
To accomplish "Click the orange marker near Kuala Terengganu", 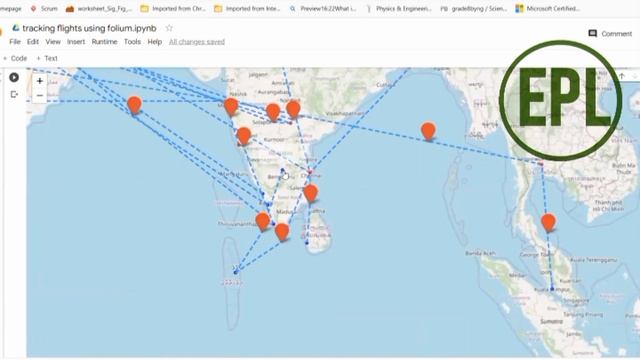I will (548, 222).
